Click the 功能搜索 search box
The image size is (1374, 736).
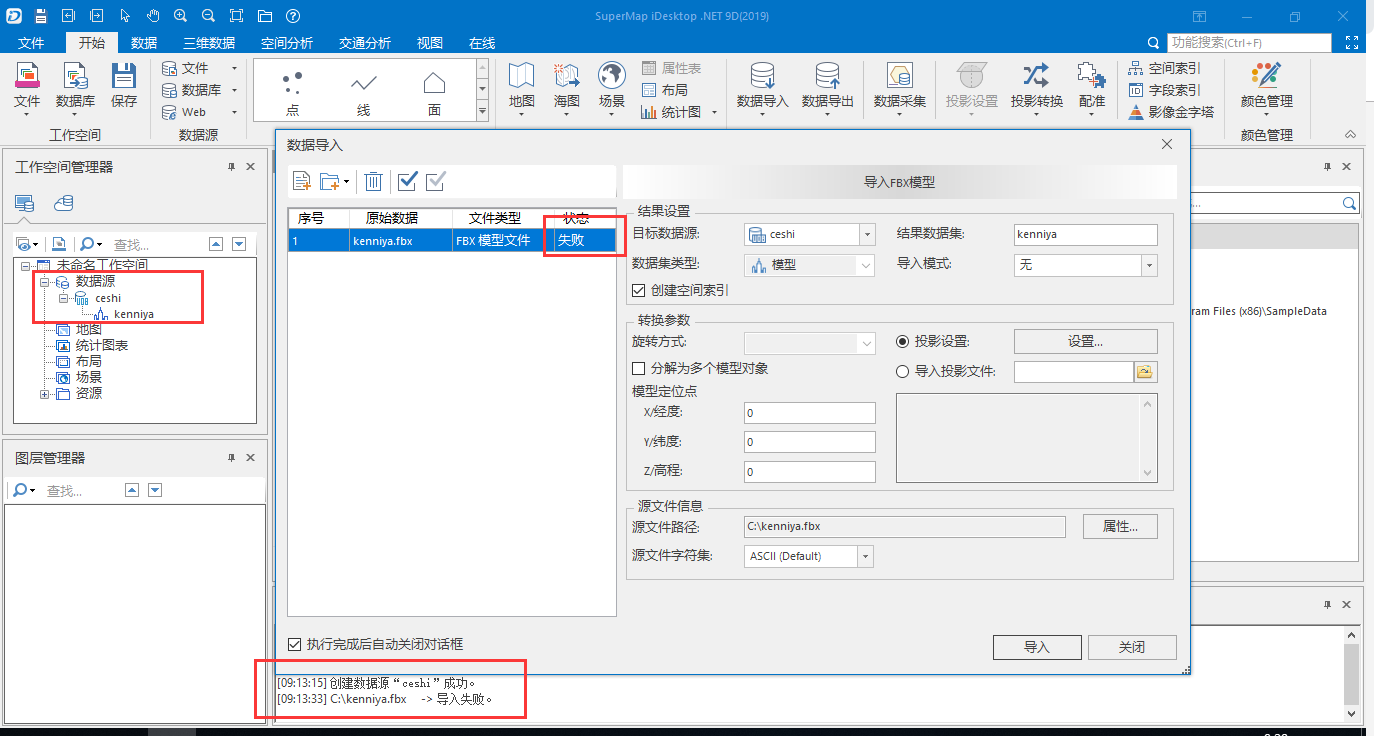[x=1249, y=43]
